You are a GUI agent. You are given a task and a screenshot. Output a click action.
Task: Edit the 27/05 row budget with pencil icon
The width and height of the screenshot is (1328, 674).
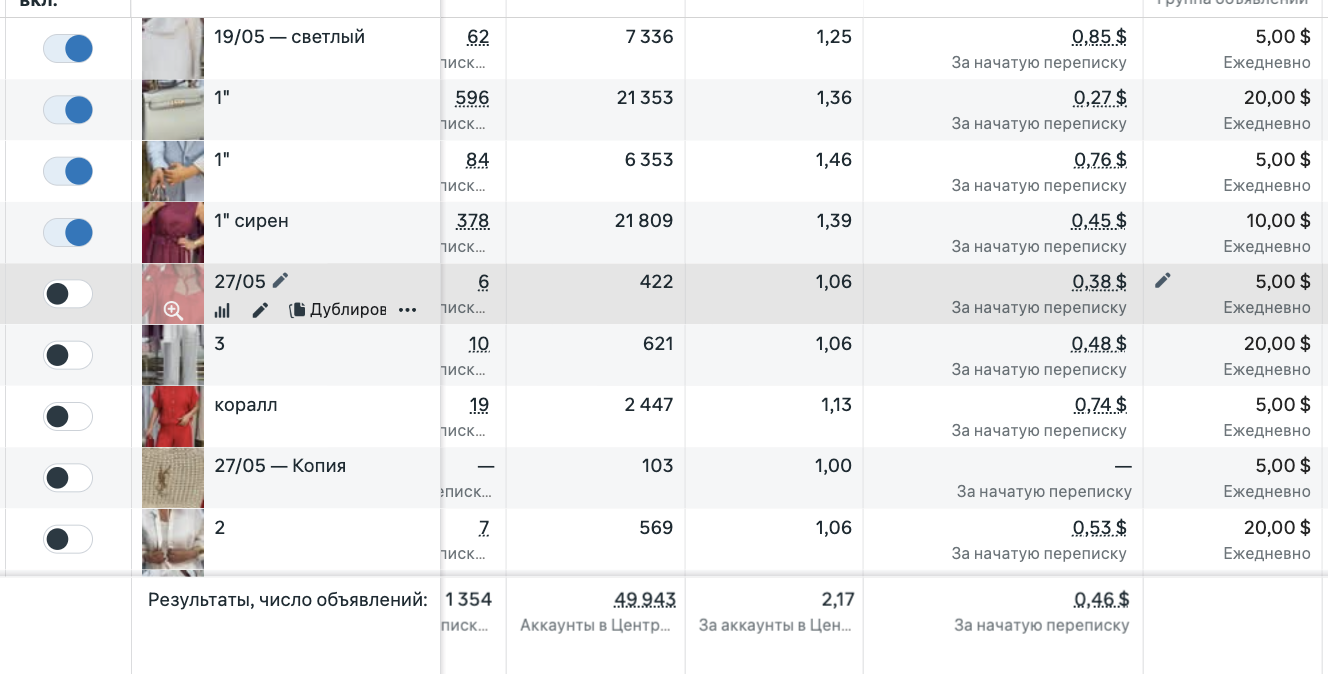pos(1162,281)
